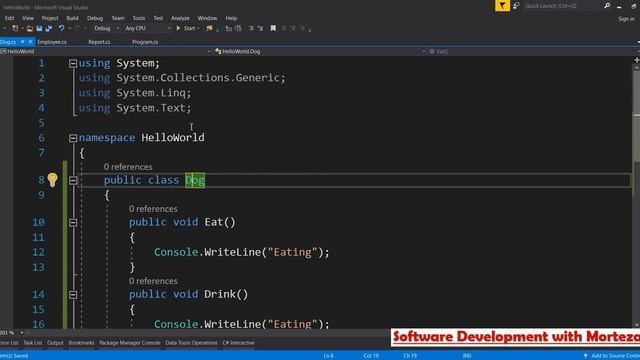
Task: Open the Task List panel tab
Action: [33, 343]
